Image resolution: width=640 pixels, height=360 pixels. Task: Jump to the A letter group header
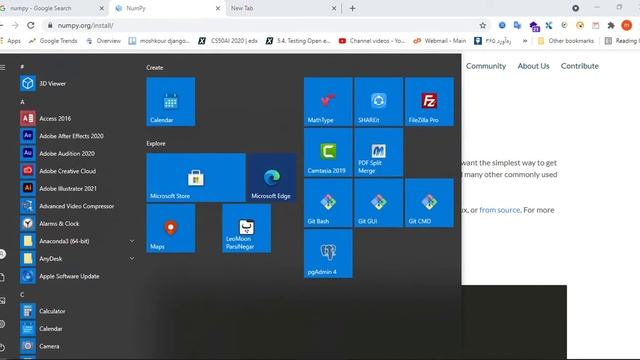[22, 102]
